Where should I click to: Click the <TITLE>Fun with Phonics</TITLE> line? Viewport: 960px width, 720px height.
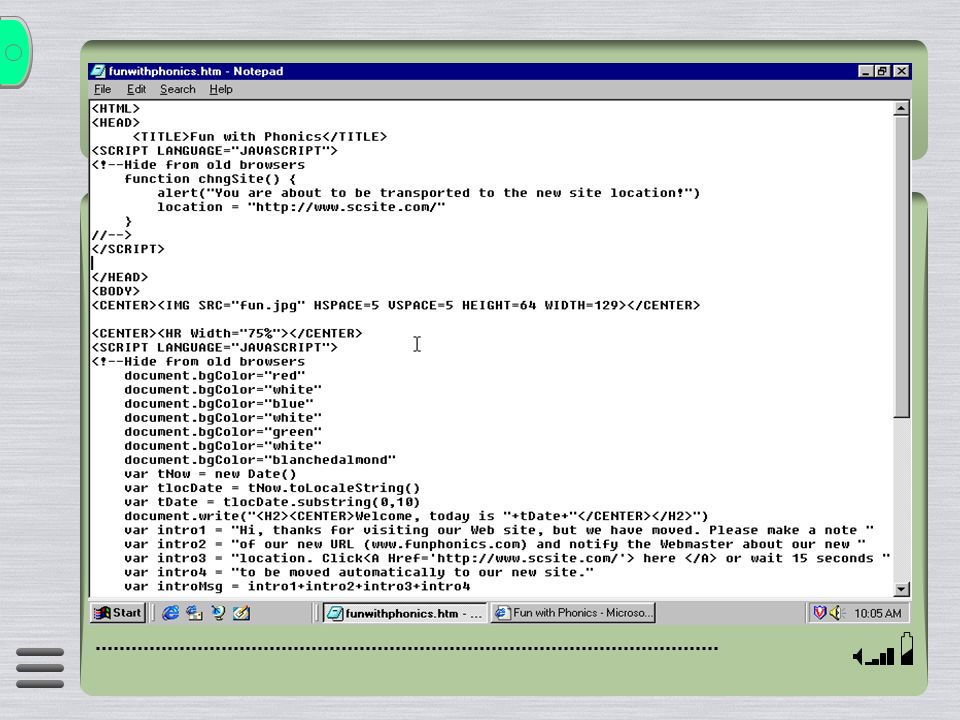click(260, 137)
